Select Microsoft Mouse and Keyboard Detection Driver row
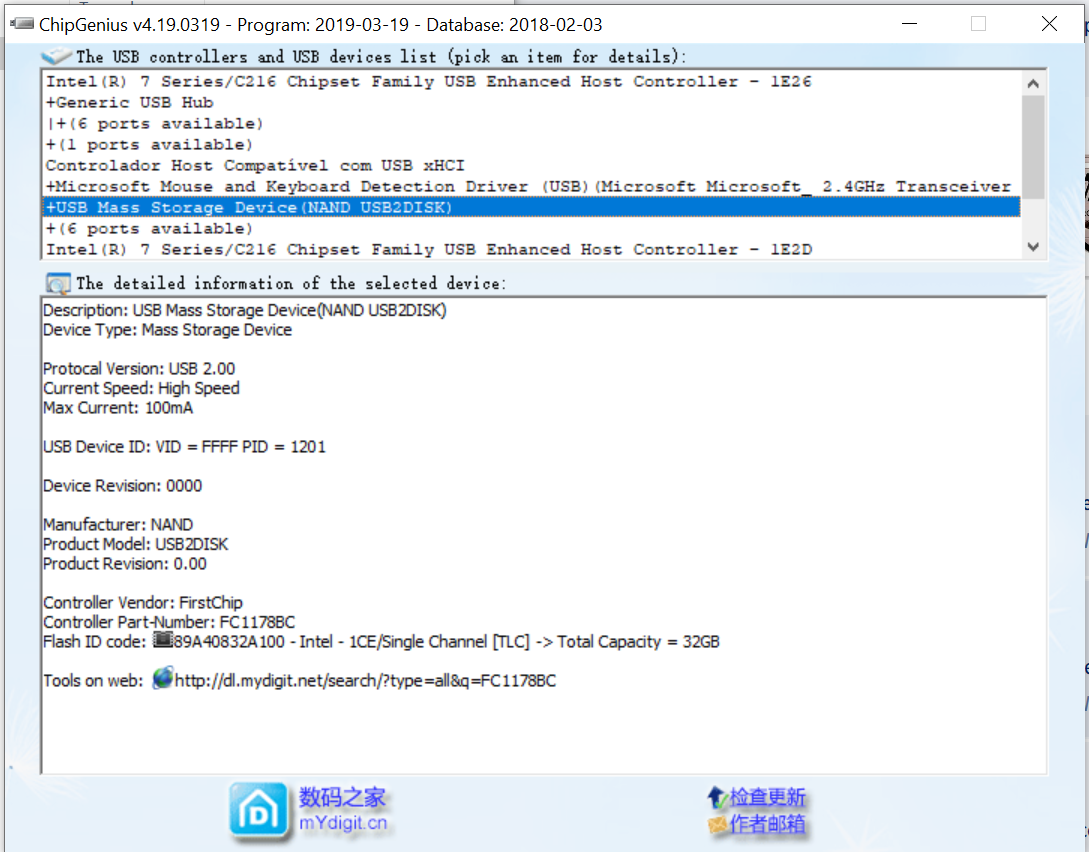Screen dimensions: 1089x852 pyautogui.click(x=531, y=187)
